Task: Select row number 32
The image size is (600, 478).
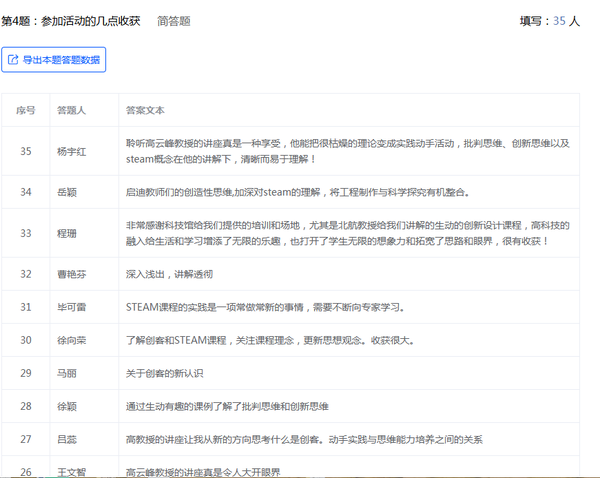Action: tap(26, 274)
